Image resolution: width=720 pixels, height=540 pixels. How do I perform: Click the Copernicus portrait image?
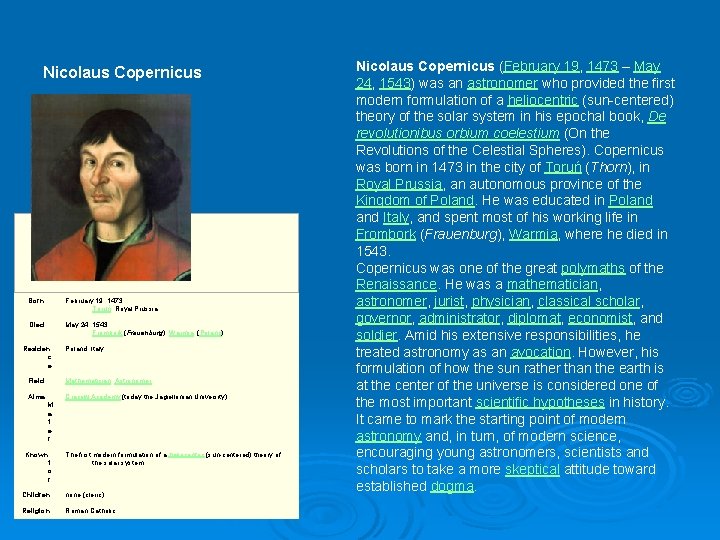tap(111, 187)
